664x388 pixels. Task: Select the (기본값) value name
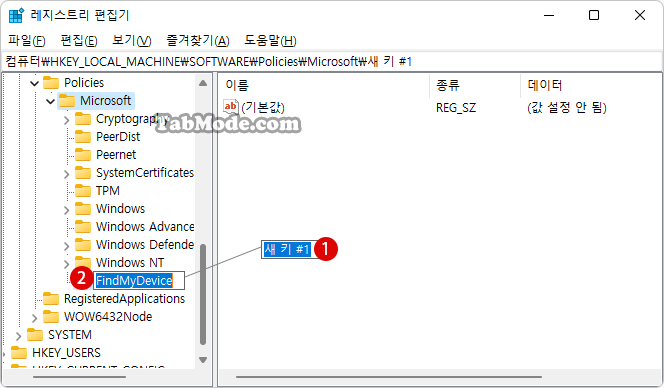[263, 108]
